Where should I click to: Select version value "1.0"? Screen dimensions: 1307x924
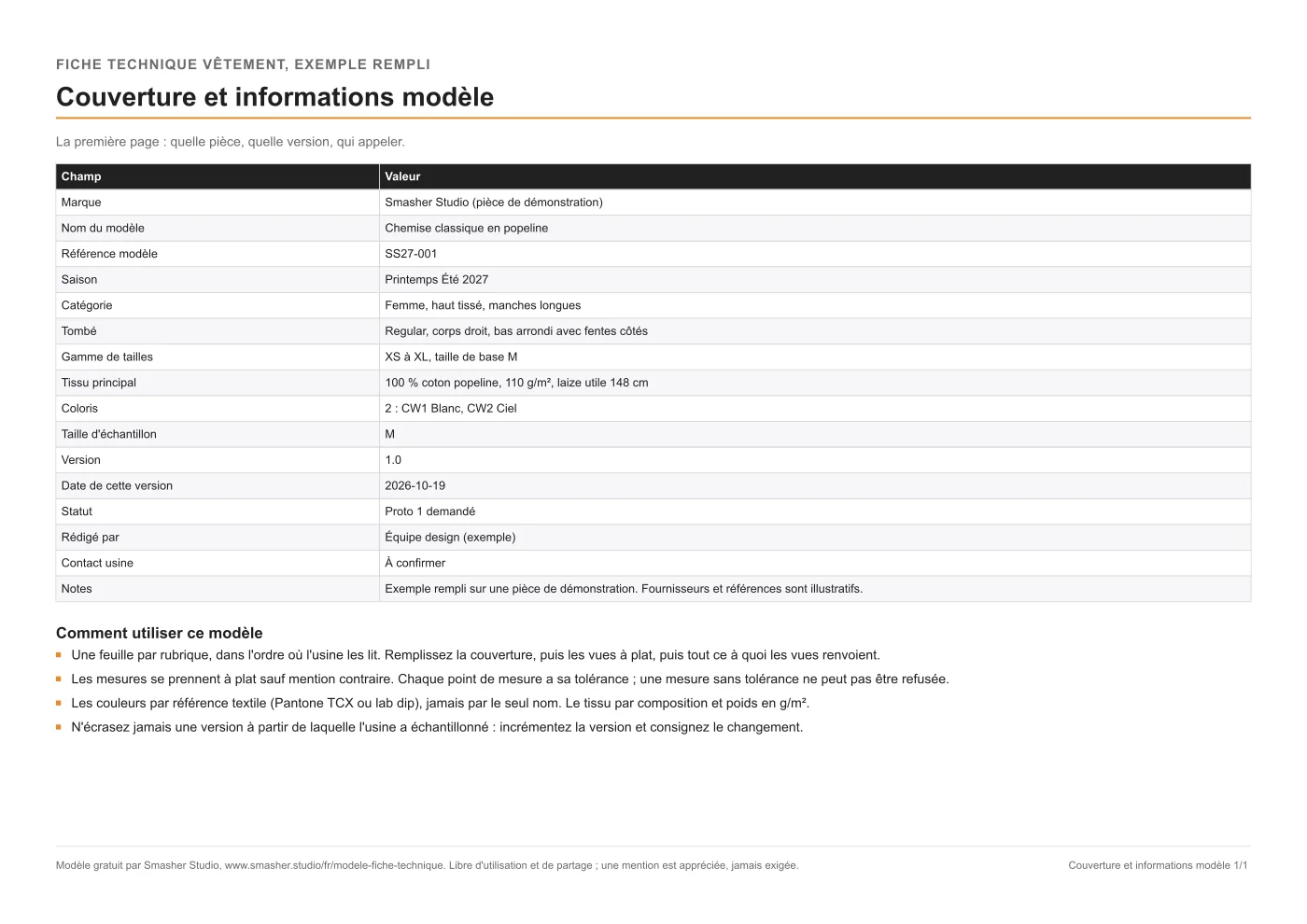(393, 460)
